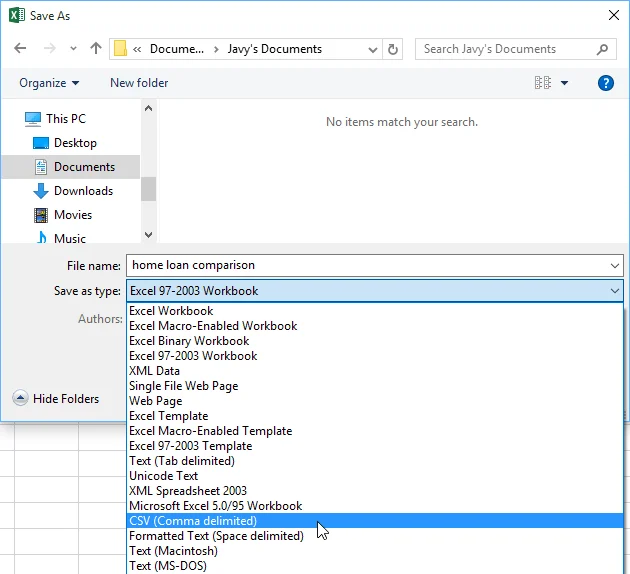Click Hide Folders button

[x=56, y=398]
